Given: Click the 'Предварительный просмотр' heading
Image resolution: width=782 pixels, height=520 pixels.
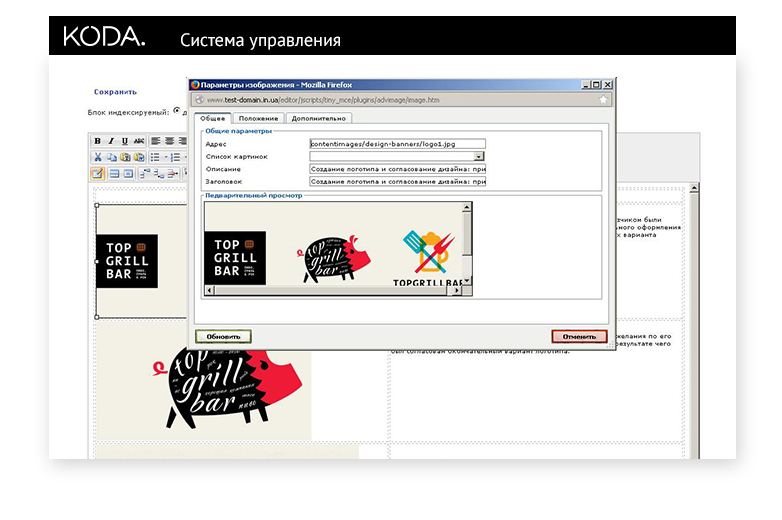Looking at the screenshot, I should pos(254,195).
